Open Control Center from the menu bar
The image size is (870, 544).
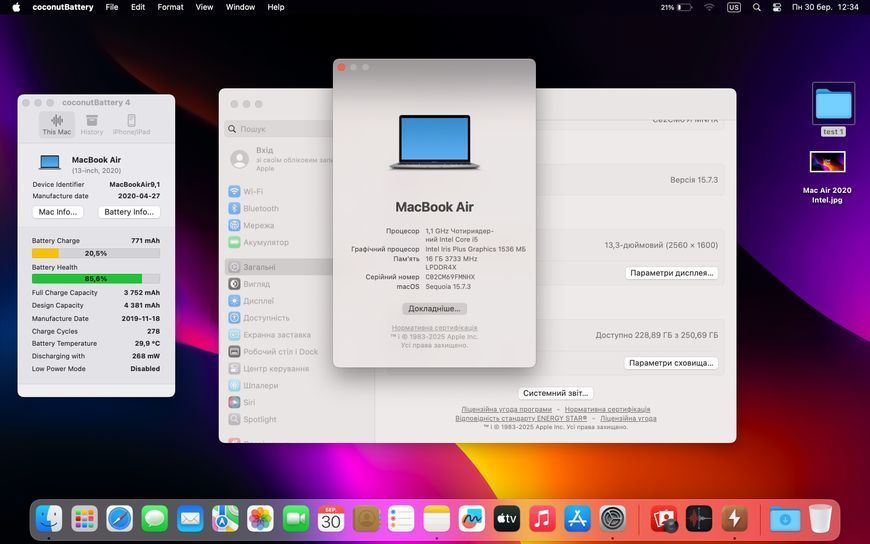coord(777,7)
